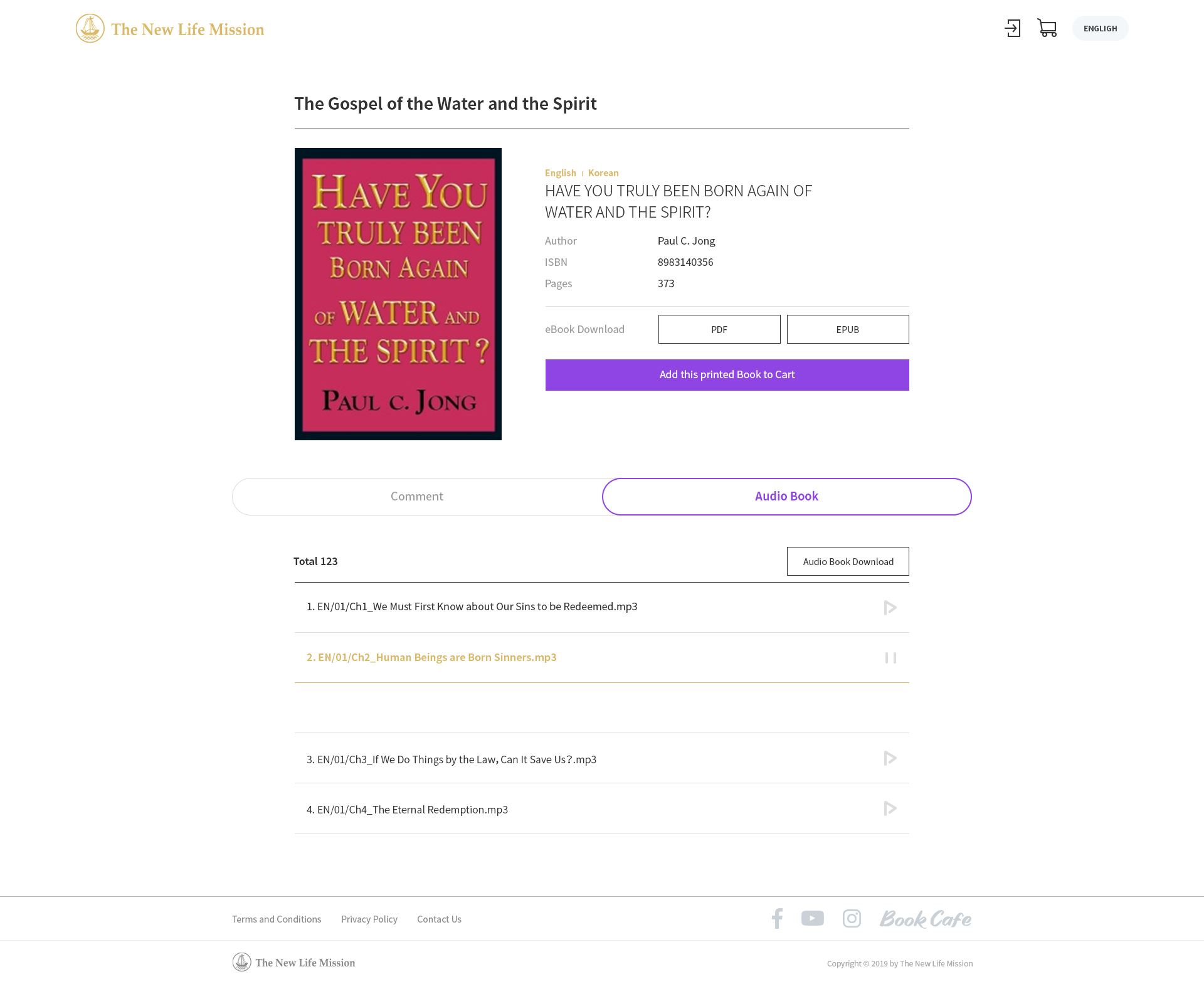The image size is (1204, 984).
Task: Pause the Ch2 Human Beings track
Action: pos(890,658)
